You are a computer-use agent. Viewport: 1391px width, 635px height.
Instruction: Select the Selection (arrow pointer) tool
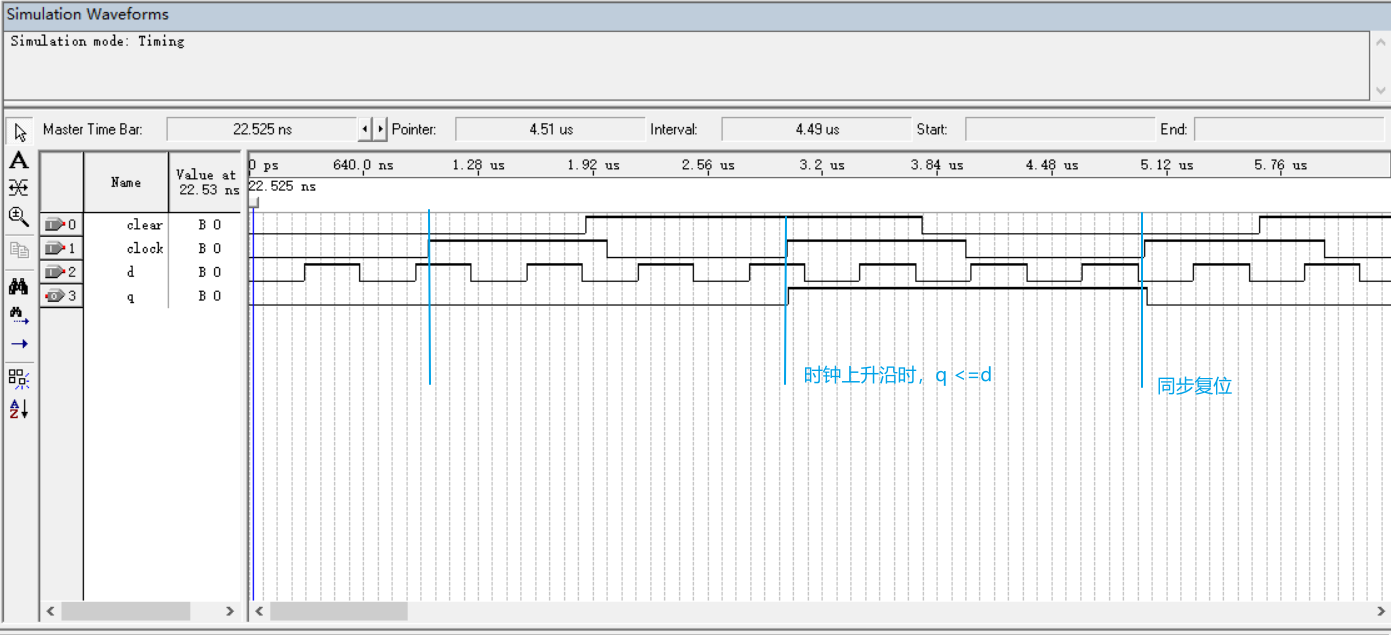(x=19, y=133)
